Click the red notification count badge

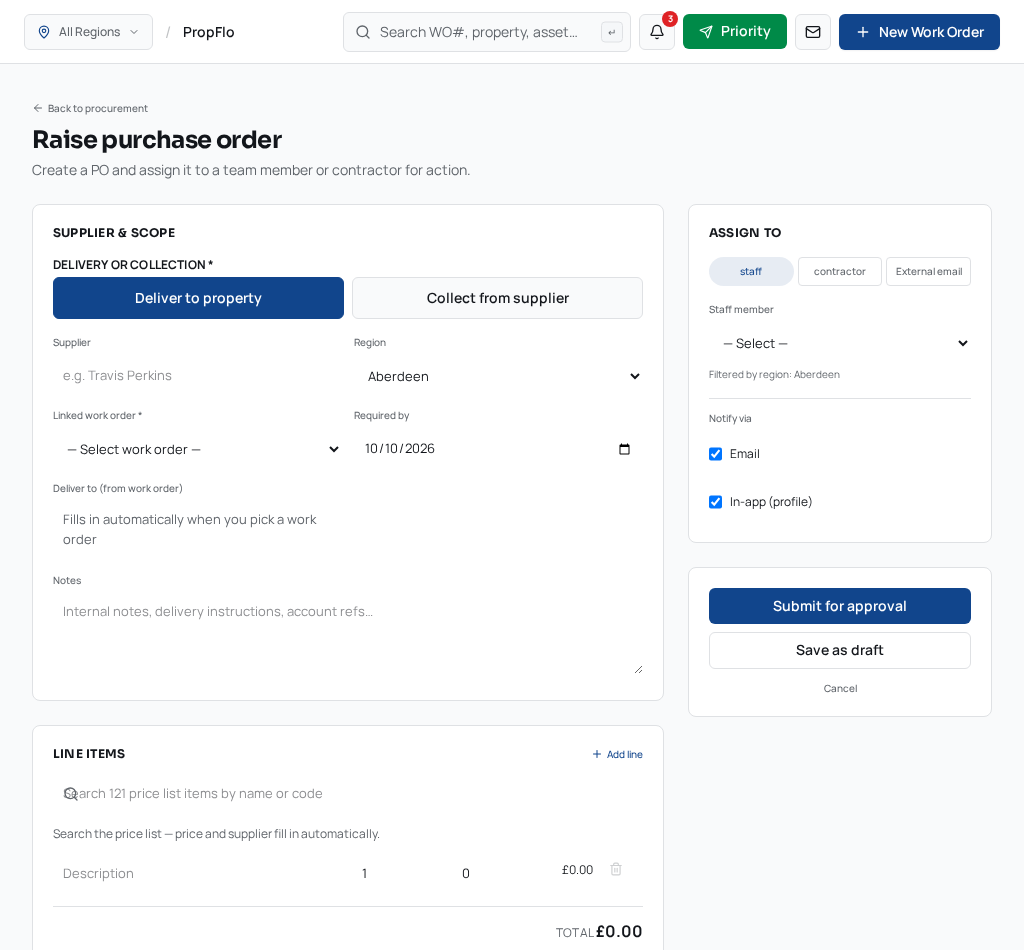(x=669, y=19)
